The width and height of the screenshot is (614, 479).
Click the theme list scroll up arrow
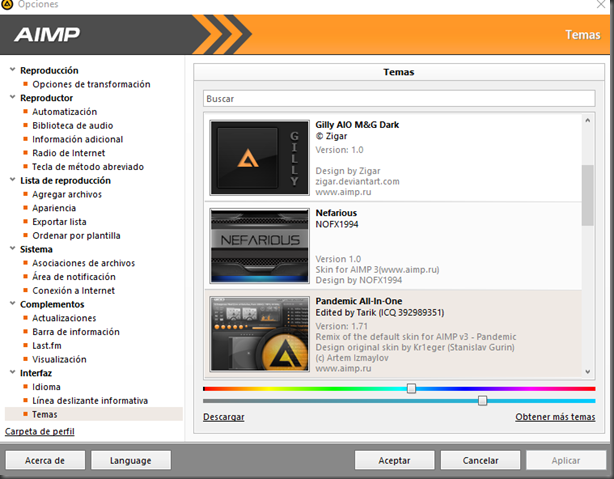(587, 120)
